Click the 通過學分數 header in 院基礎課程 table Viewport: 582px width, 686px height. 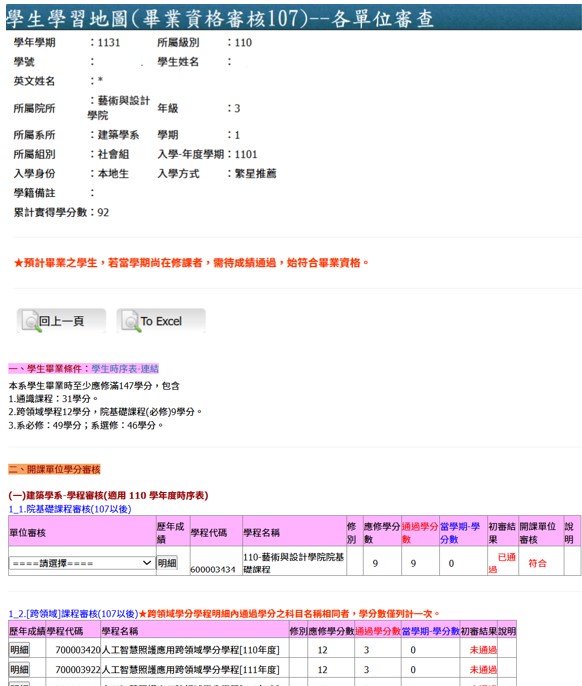click(x=420, y=532)
